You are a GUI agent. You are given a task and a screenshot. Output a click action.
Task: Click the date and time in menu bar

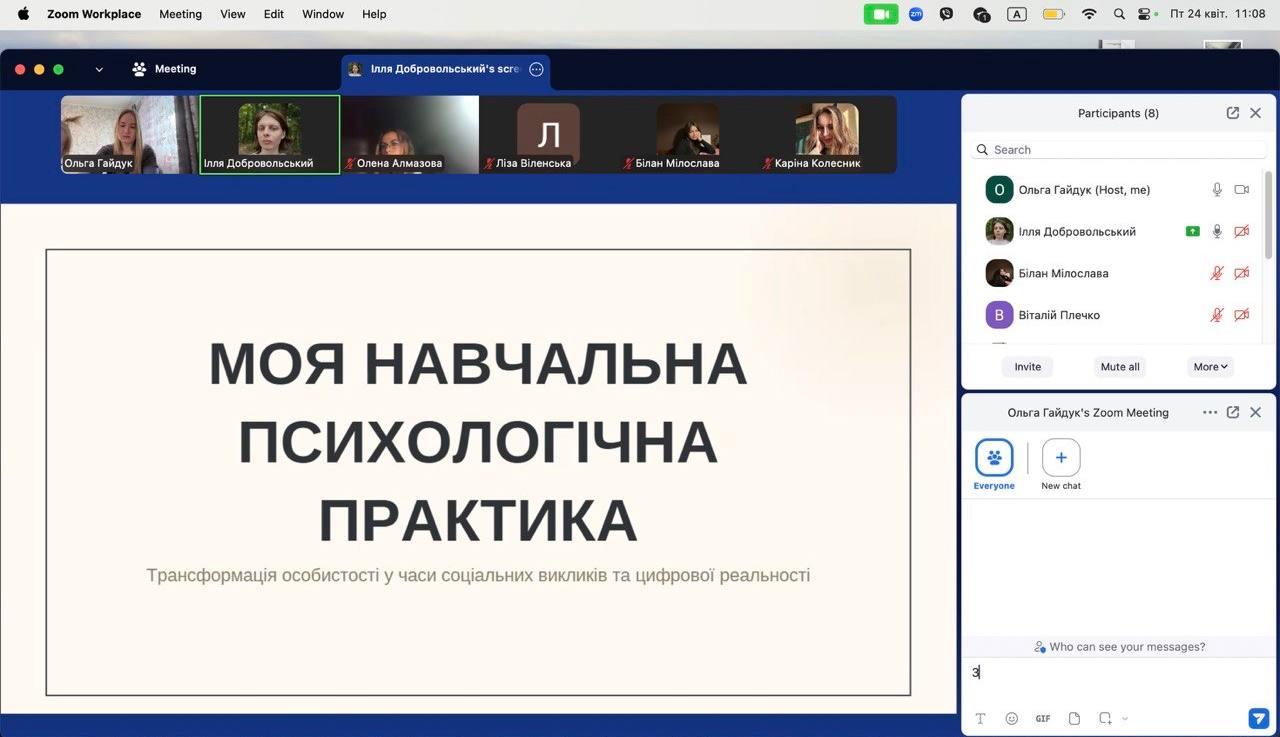point(1217,14)
